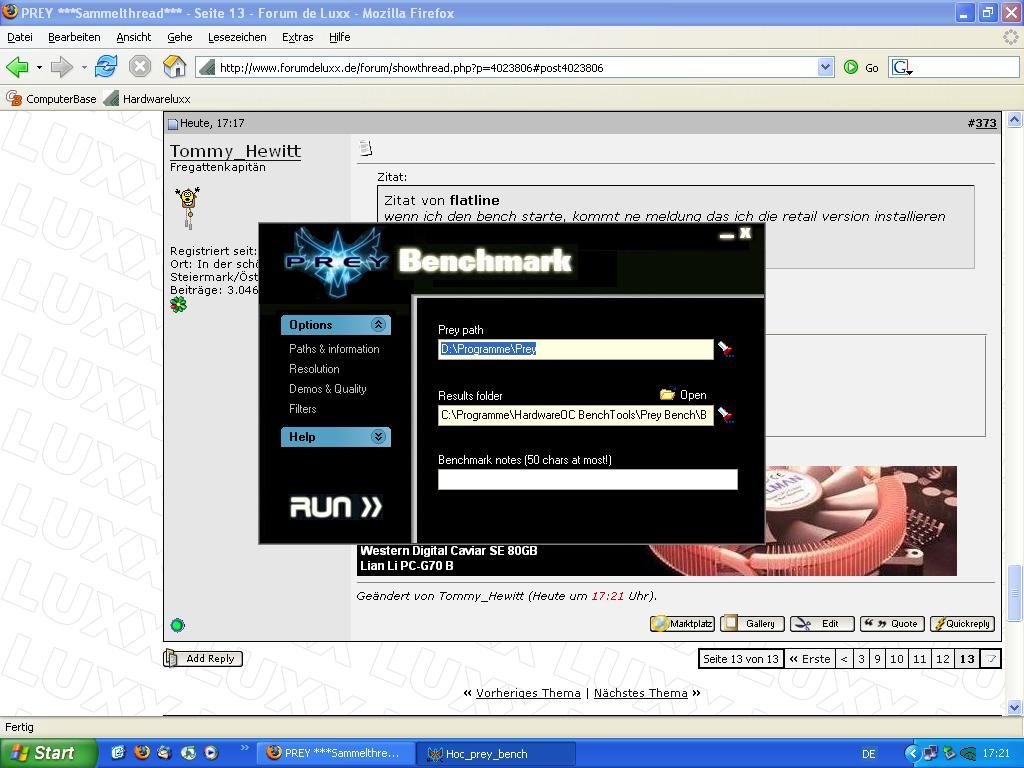Open the Extras menu
The width and height of the screenshot is (1024, 768).
coord(298,37)
